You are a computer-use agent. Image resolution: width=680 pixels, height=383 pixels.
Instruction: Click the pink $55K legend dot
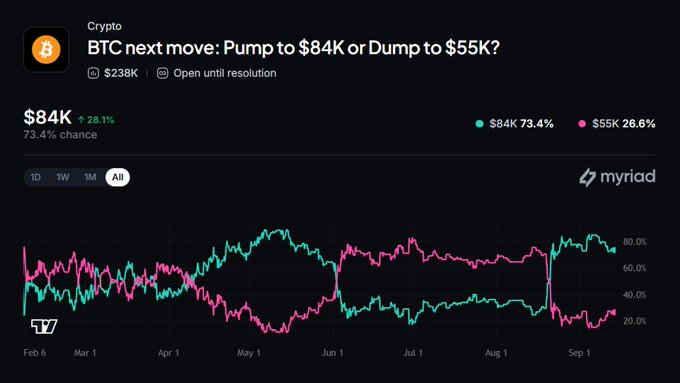(x=582, y=124)
